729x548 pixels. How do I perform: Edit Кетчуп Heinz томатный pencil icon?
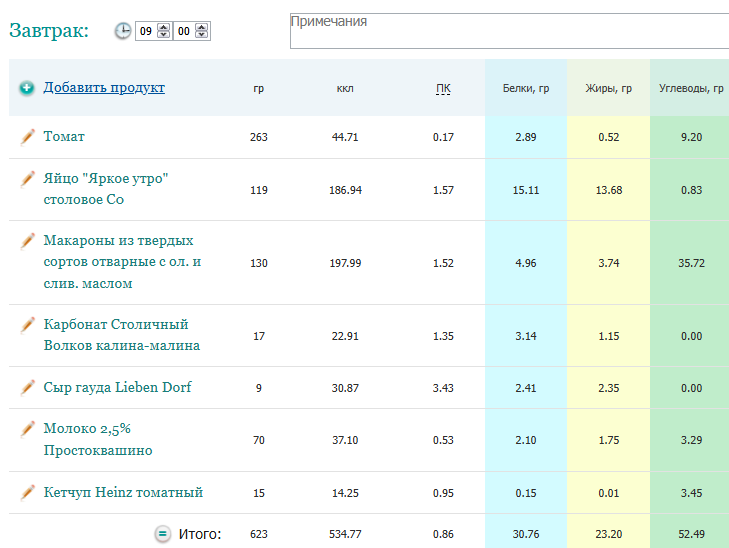click(x=27, y=493)
